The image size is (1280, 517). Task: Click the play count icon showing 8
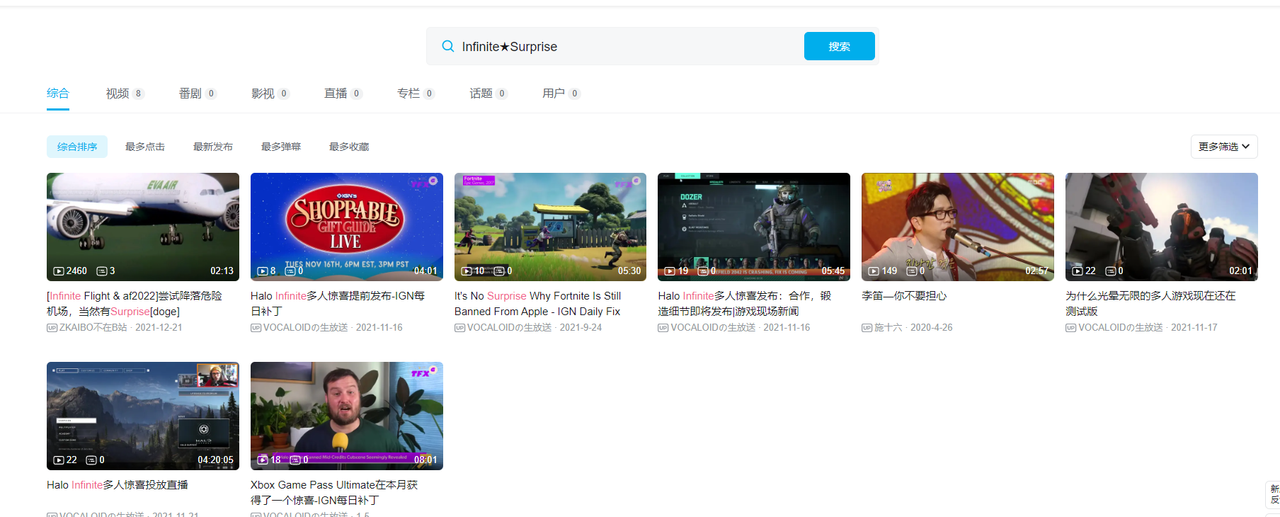pos(262,271)
